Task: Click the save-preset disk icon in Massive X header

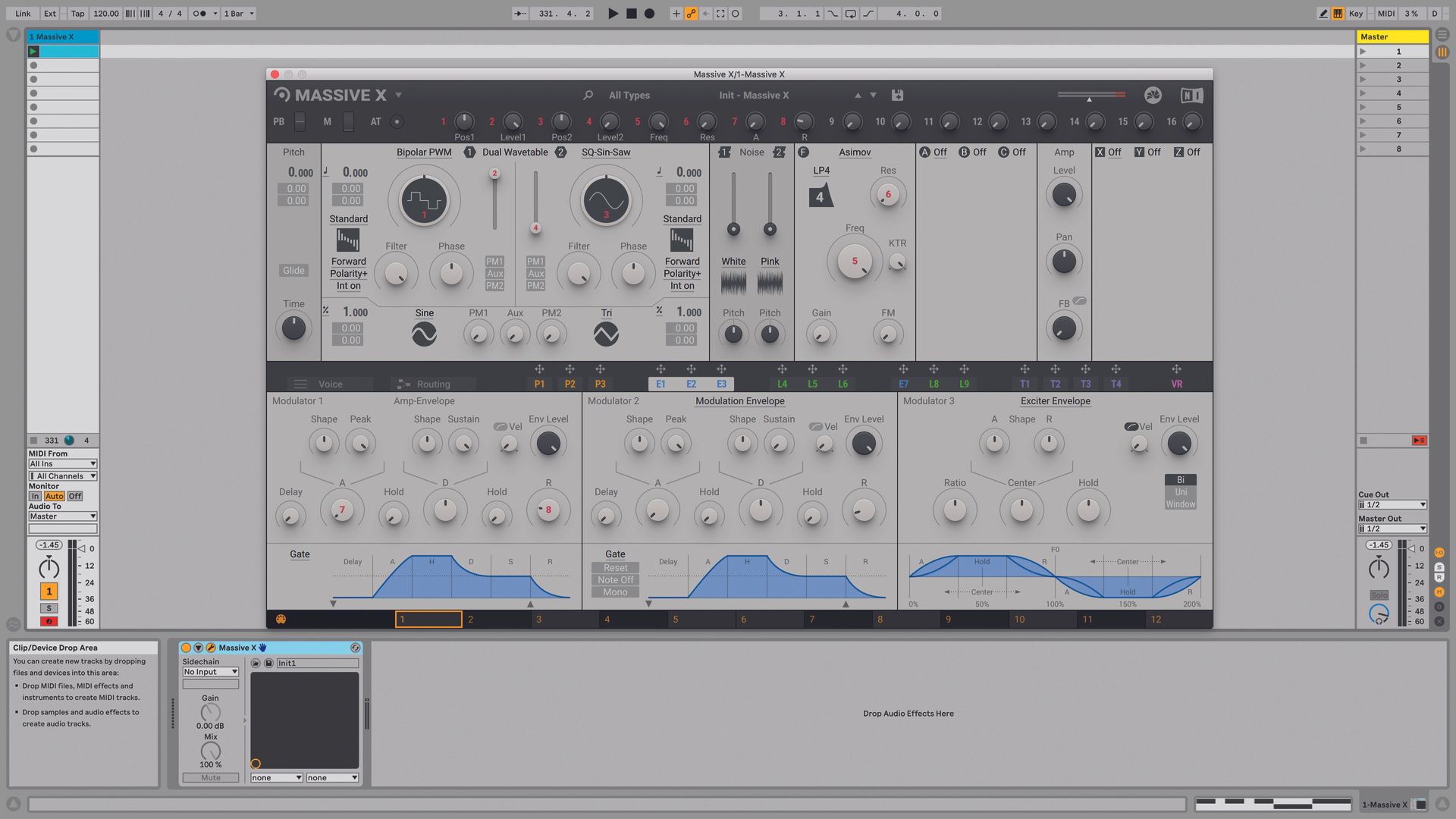Action: coord(897,95)
